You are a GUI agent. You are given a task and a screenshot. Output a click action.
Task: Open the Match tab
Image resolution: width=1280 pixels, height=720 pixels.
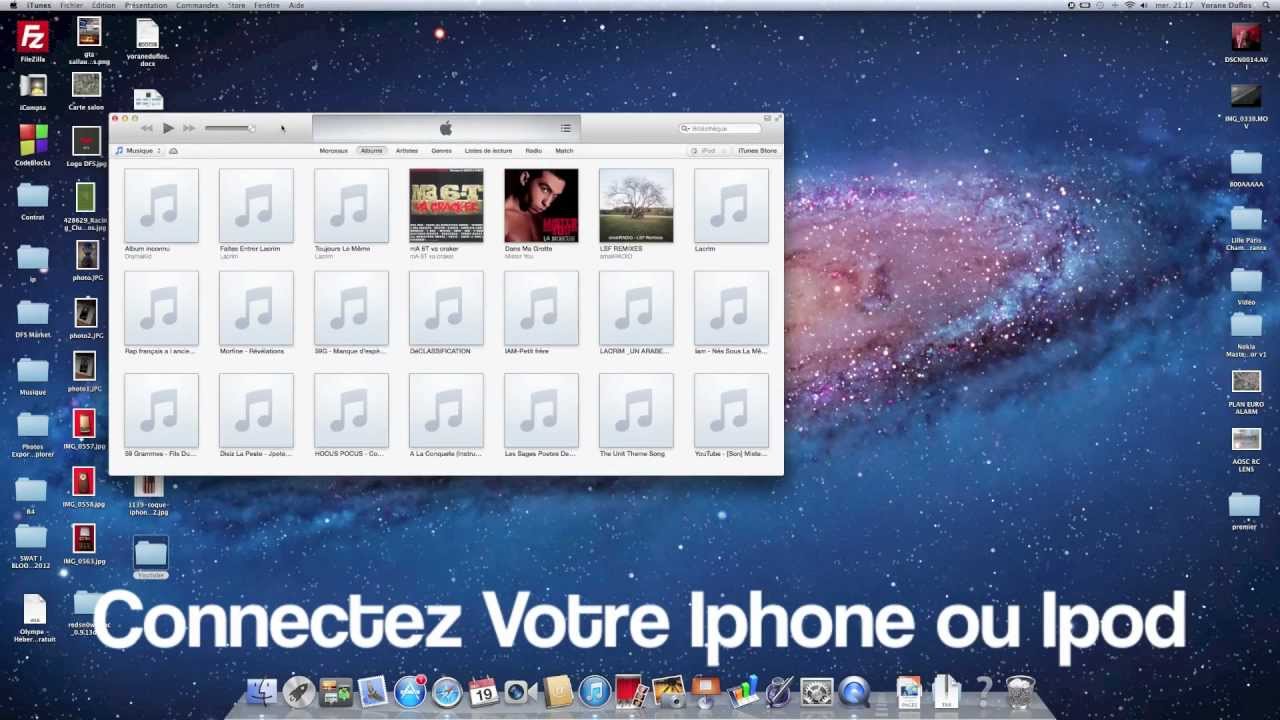tap(564, 151)
